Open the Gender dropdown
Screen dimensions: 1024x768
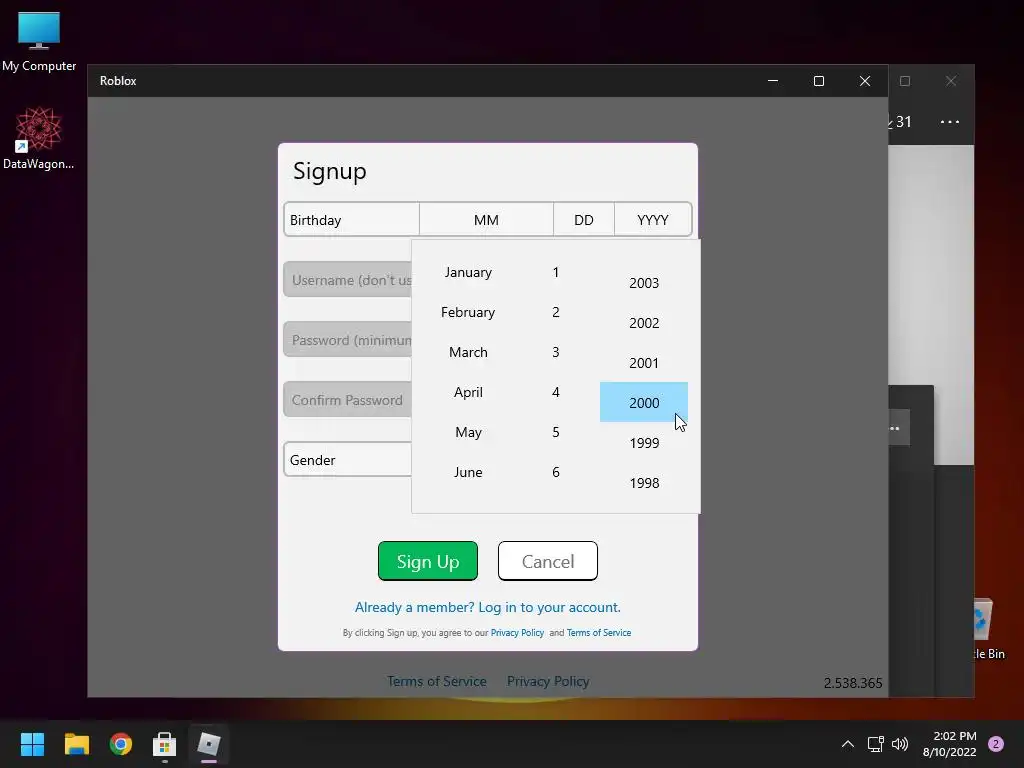point(347,460)
